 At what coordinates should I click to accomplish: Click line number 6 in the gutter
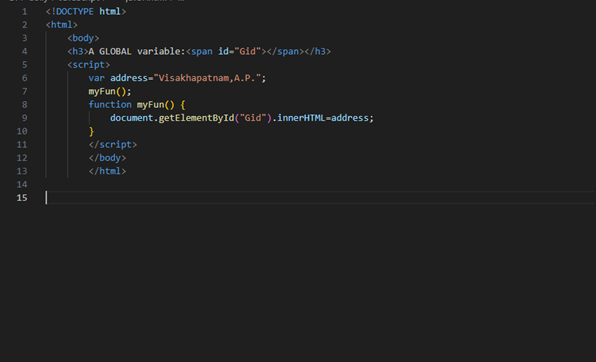point(25,78)
